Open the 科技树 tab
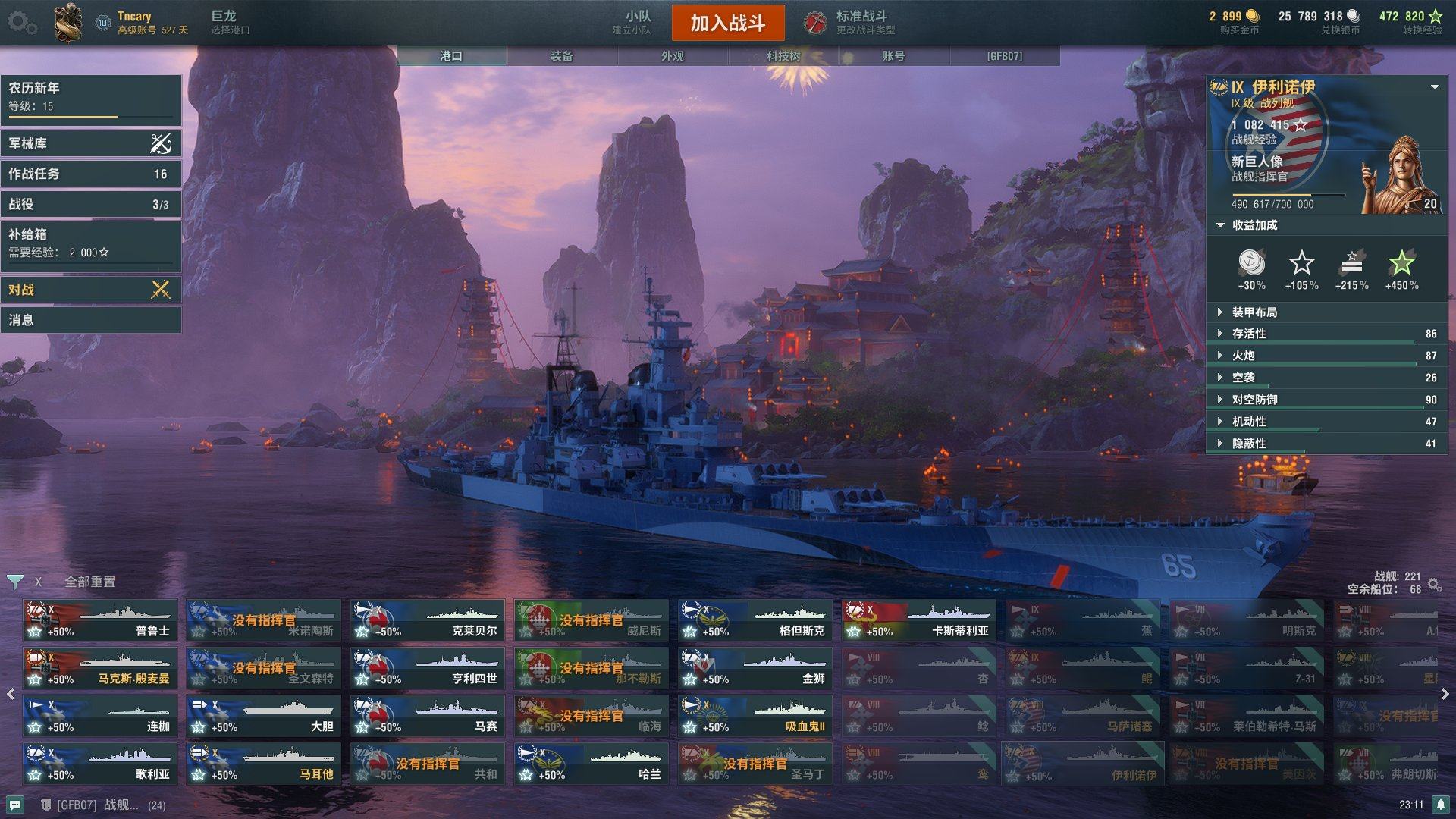The width and height of the screenshot is (1456, 819). click(783, 56)
